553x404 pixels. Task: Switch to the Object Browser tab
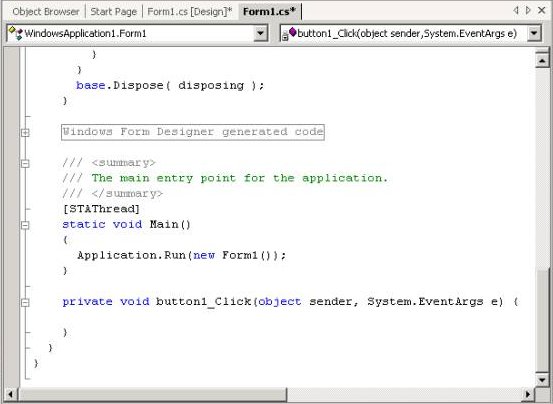coord(45,11)
